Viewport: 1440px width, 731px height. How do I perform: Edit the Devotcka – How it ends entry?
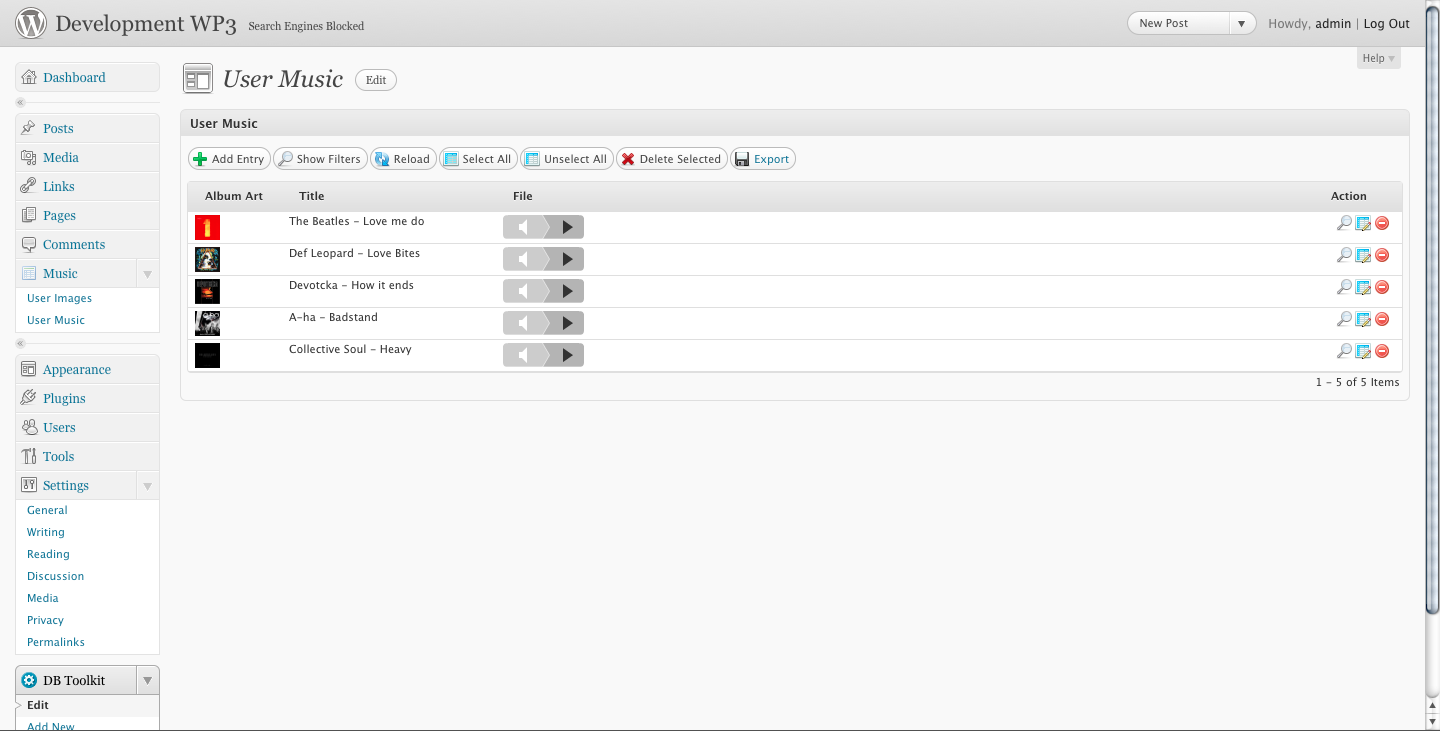(1363, 287)
